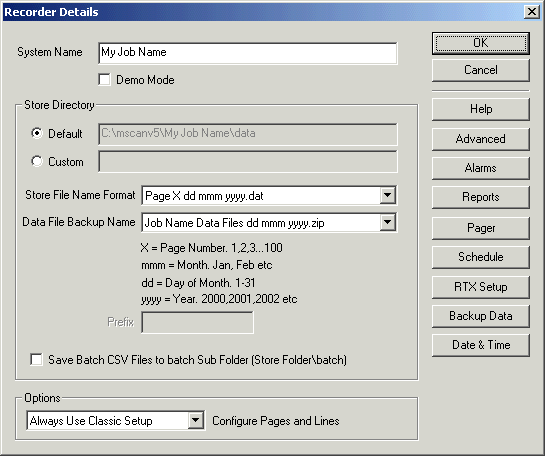Viewport: 545px width, 456px height.
Task: Open the Reports settings
Action: click(481, 197)
